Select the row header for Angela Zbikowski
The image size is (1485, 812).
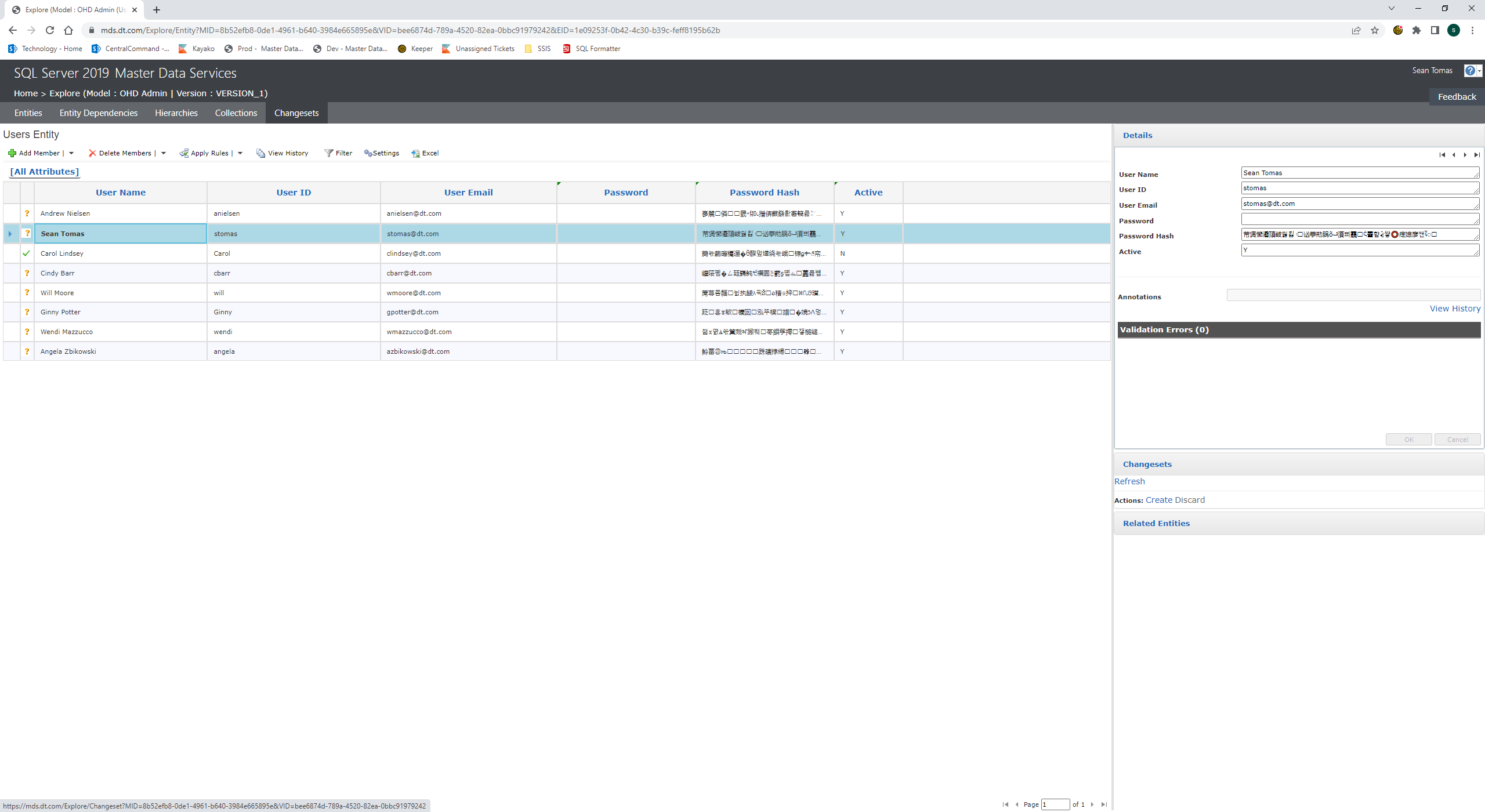11,351
